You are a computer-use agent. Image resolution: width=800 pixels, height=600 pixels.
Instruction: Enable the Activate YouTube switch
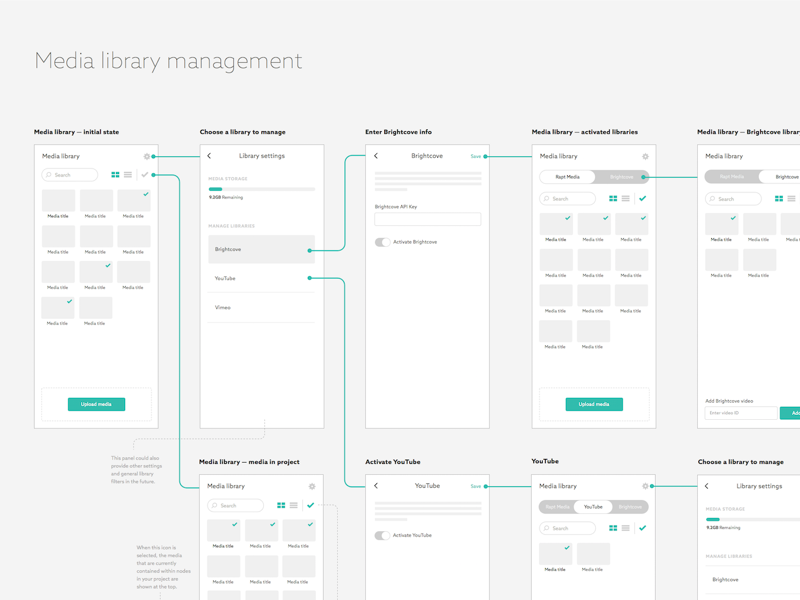382,535
